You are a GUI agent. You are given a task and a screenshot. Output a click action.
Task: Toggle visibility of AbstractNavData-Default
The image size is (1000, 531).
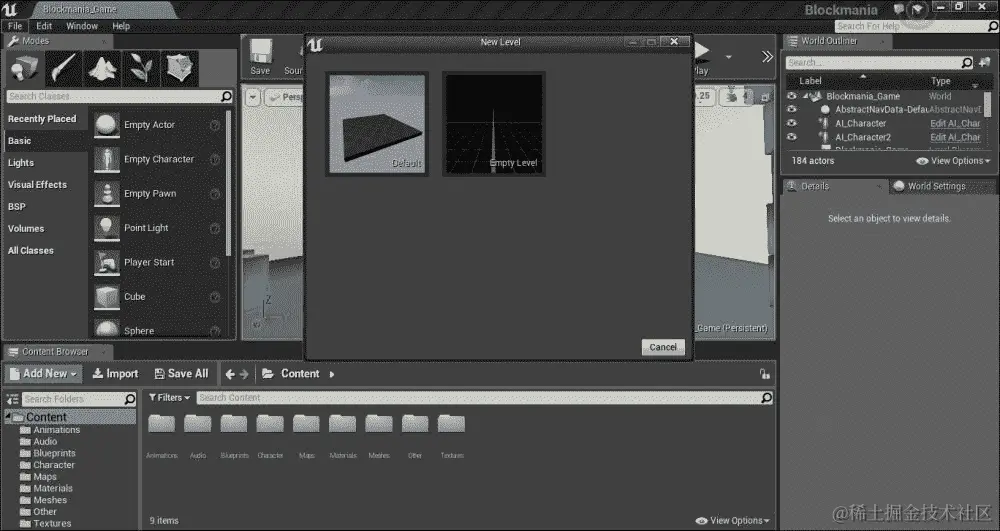(x=791, y=110)
